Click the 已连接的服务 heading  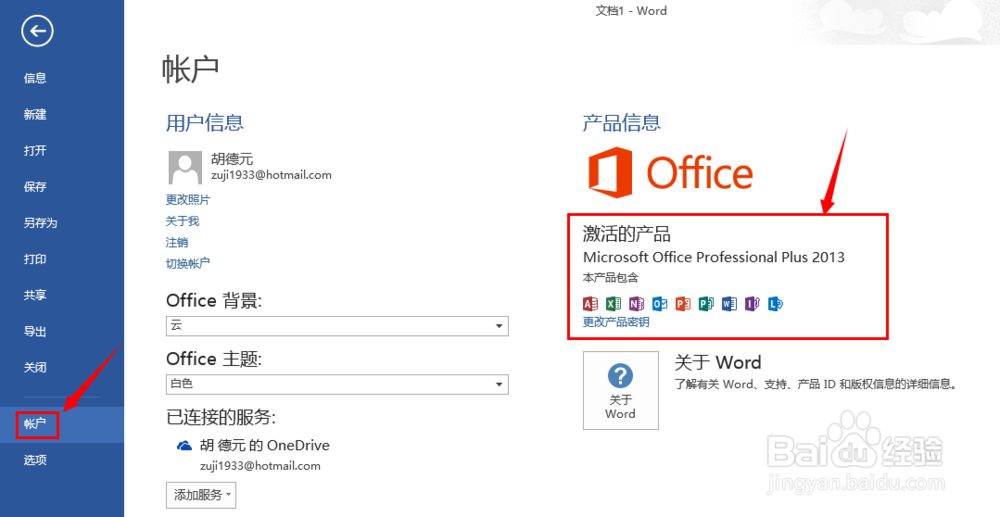[221, 418]
